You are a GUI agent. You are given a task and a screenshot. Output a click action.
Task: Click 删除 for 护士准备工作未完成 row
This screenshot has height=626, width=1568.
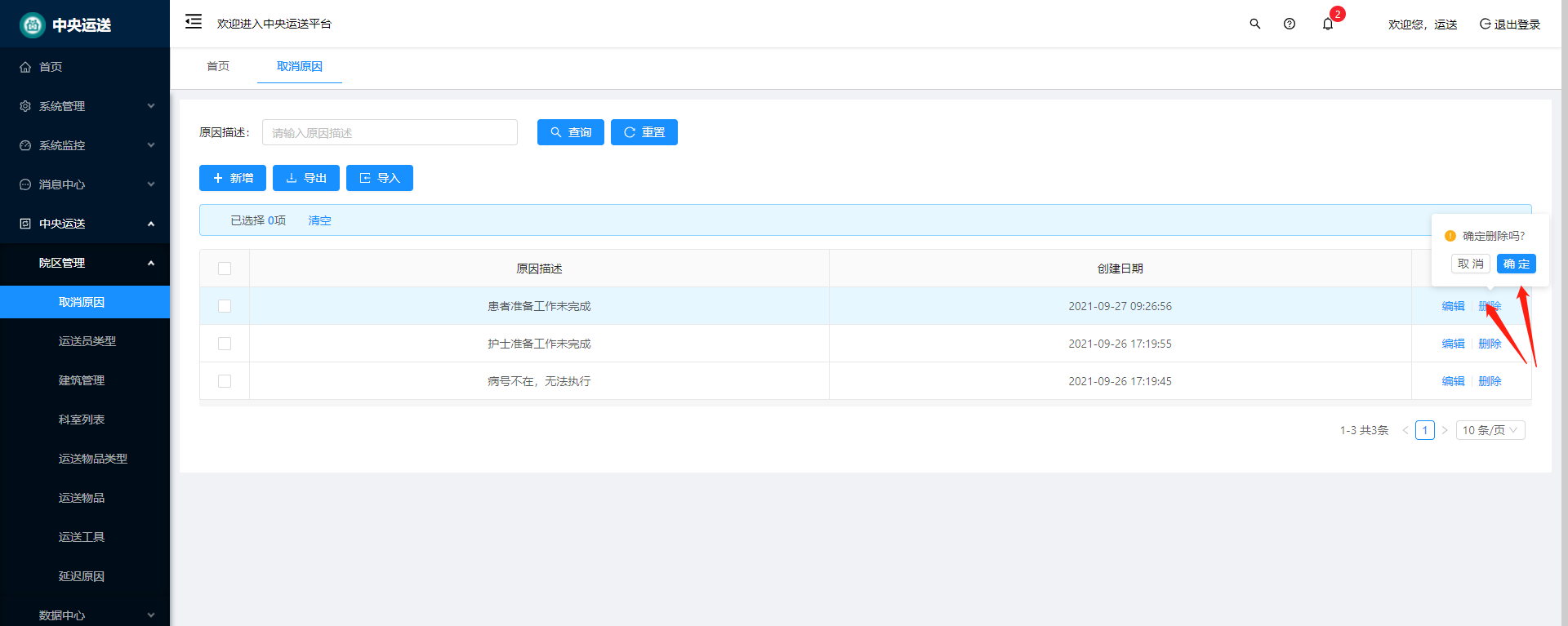point(1490,344)
